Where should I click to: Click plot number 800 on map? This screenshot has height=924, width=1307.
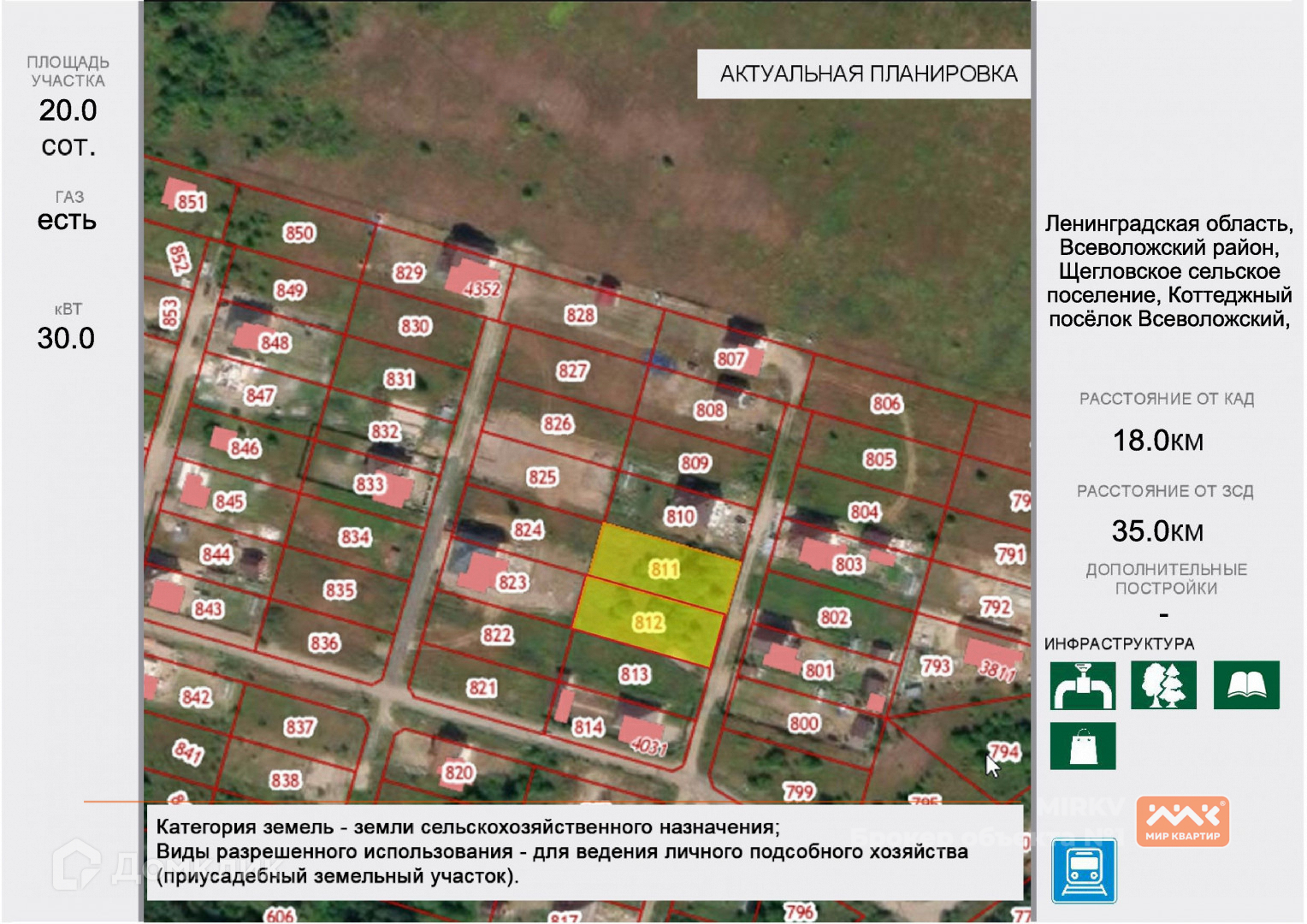tap(804, 724)
